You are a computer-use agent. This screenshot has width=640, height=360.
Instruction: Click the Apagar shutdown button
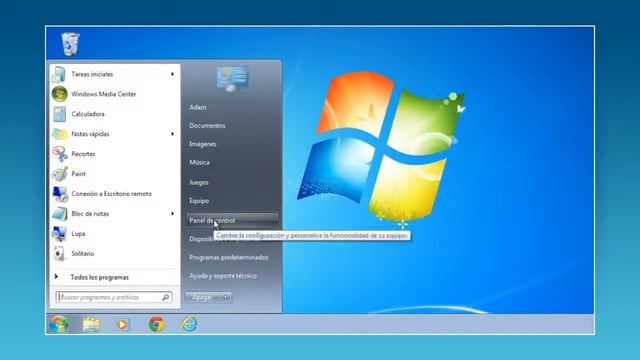pos(203,297)
